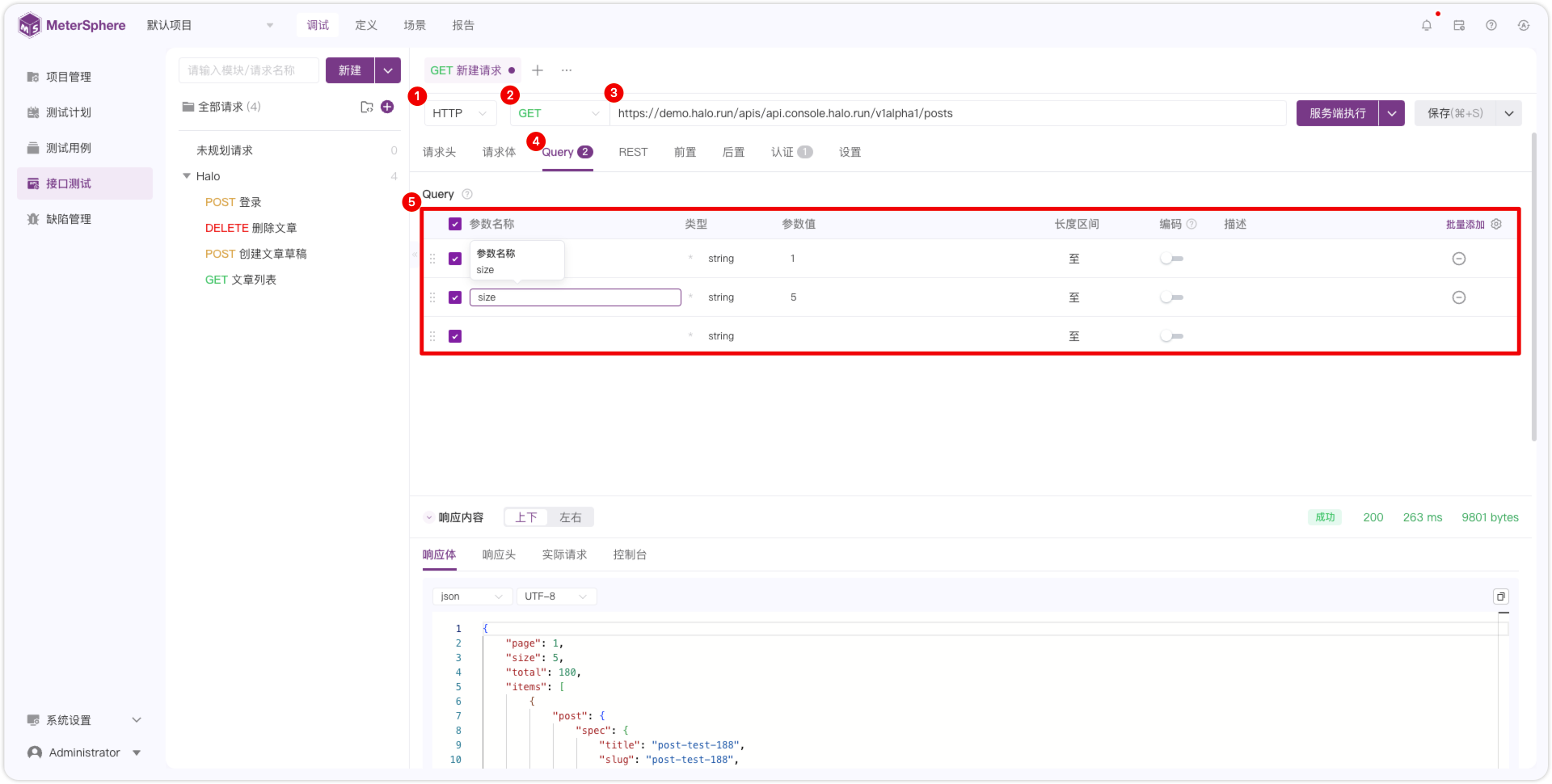Uncheck the size parameter row checkbox
Image resolution: width=1552 pixels, height=784 pixels.
[x=455, y=297]
